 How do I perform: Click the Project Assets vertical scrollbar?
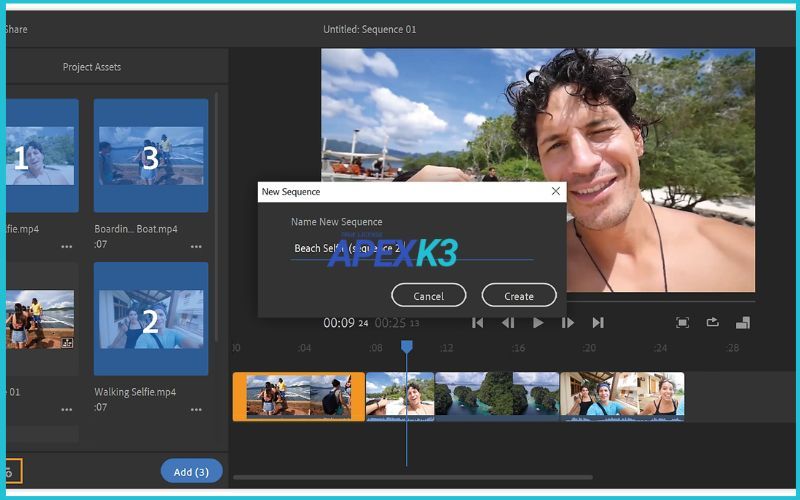[216, 217]
